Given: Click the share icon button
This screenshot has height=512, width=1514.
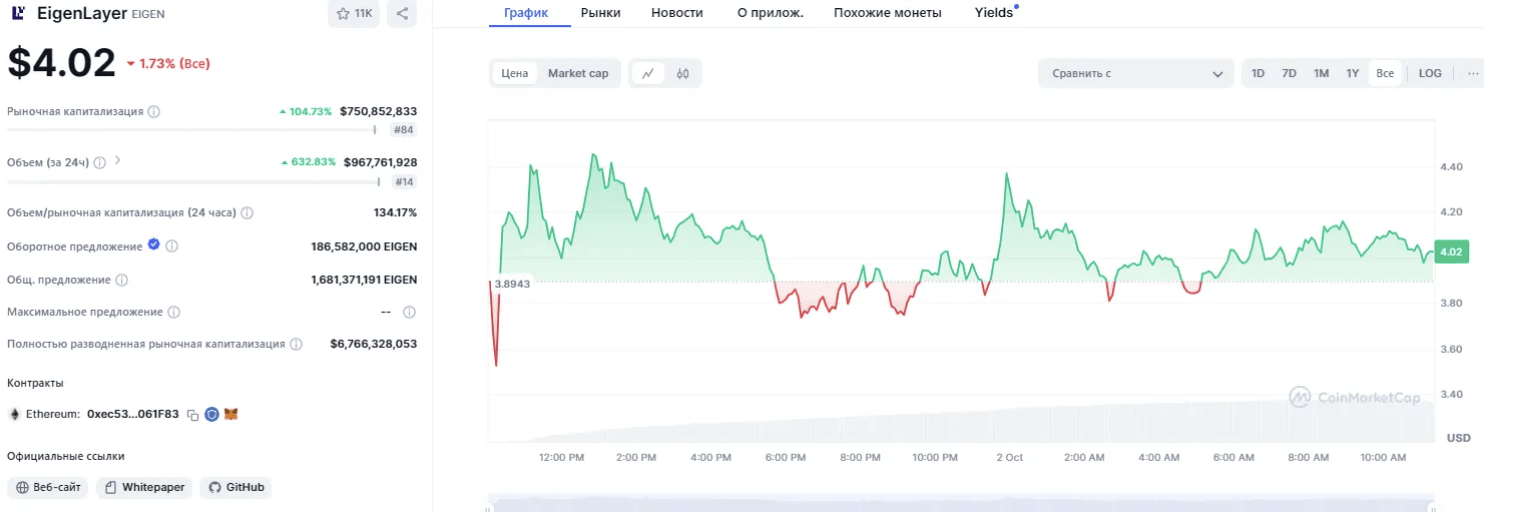Looking at the screenshot, I should [x=402, y=13].
